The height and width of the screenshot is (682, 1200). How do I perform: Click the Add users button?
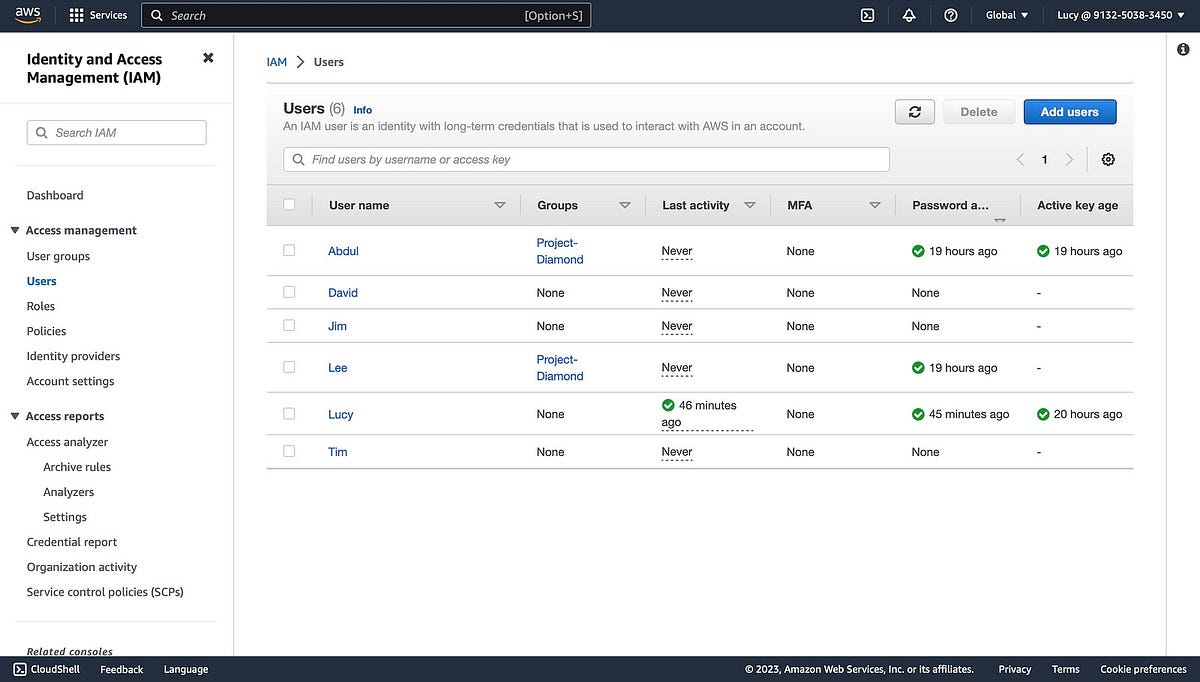(x=1069, y=112)
